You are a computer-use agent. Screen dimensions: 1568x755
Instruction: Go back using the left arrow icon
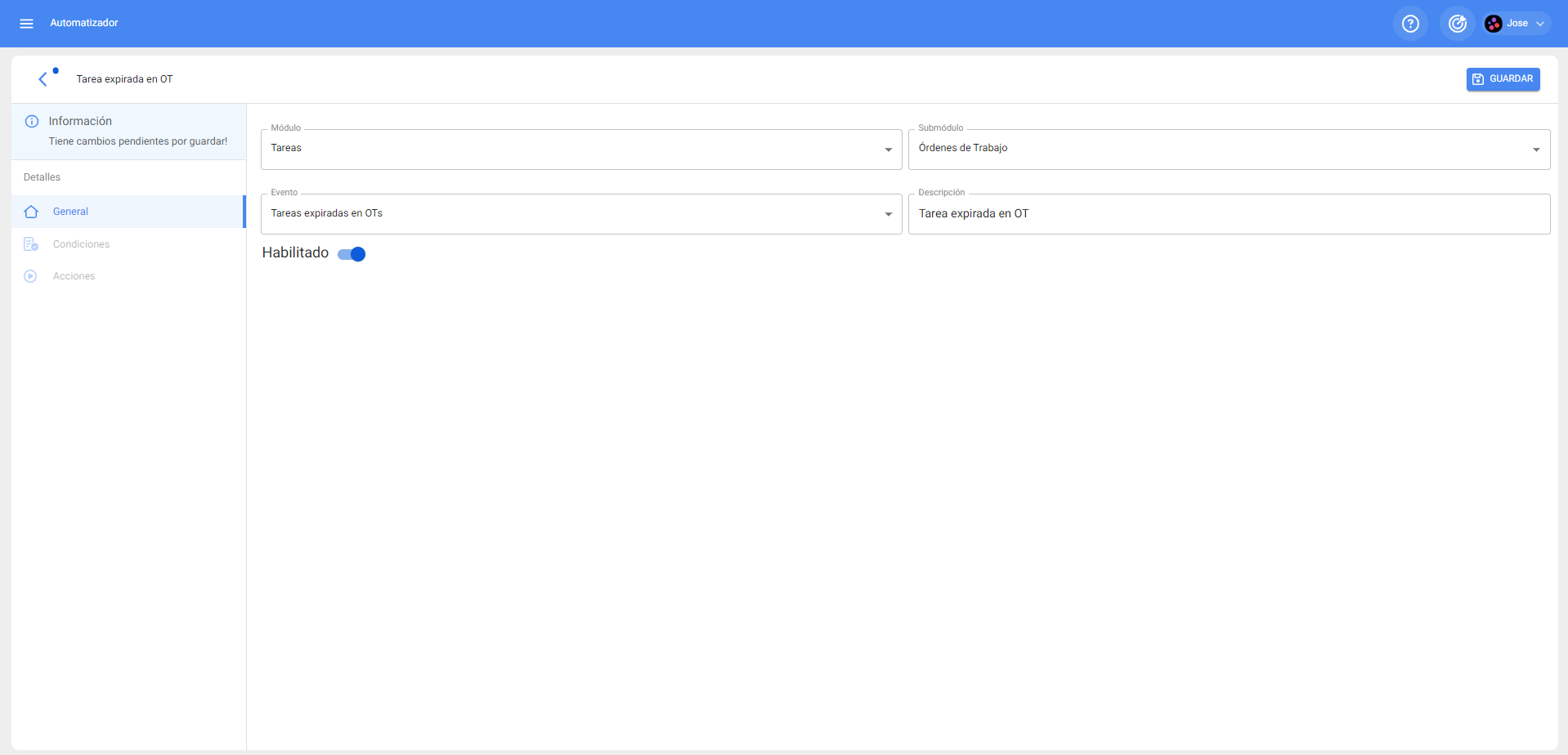click(43, 79)
